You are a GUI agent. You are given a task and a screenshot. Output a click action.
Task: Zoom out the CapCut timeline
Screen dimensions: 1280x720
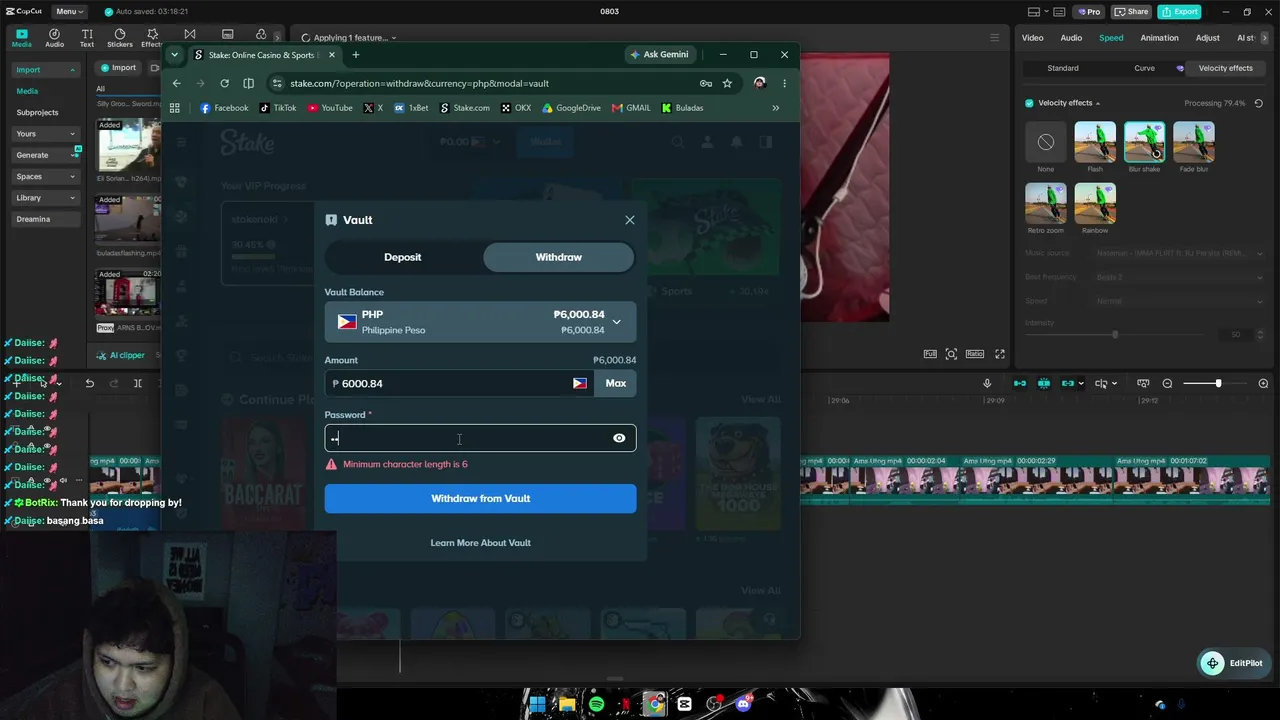tap(1167, 383)
